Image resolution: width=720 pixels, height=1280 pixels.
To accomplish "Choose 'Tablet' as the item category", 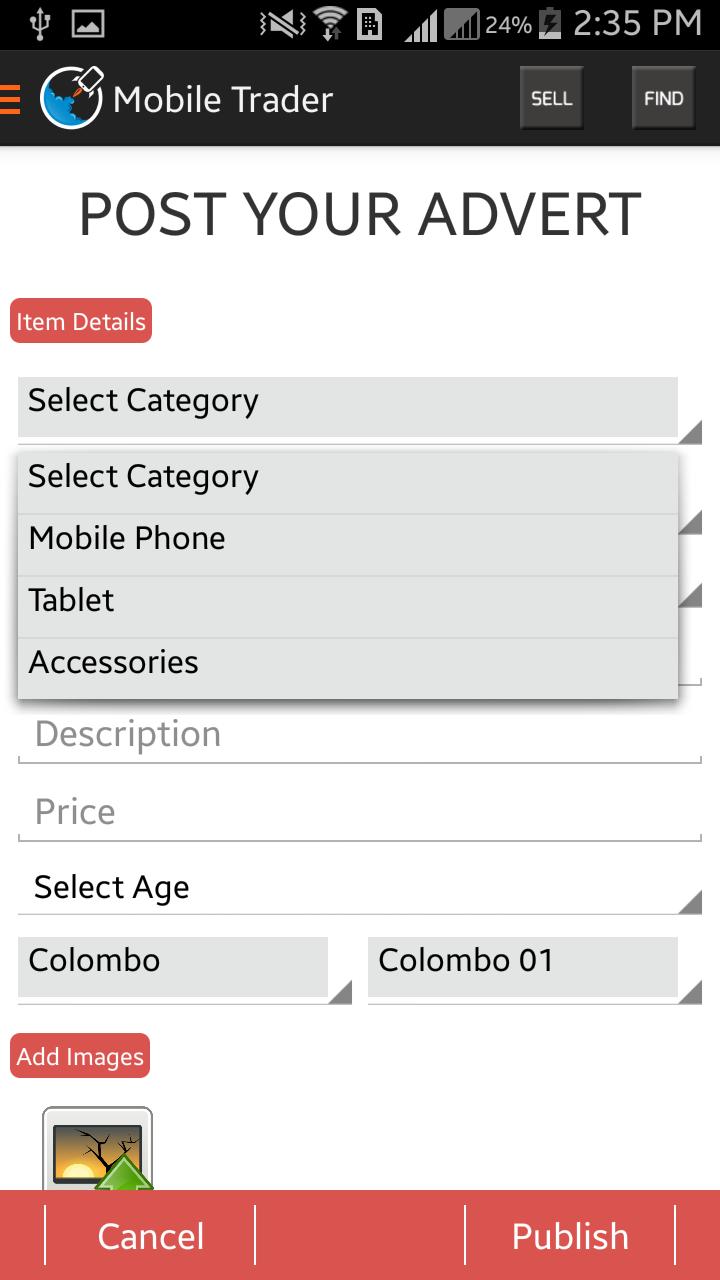I will [71, 600].
